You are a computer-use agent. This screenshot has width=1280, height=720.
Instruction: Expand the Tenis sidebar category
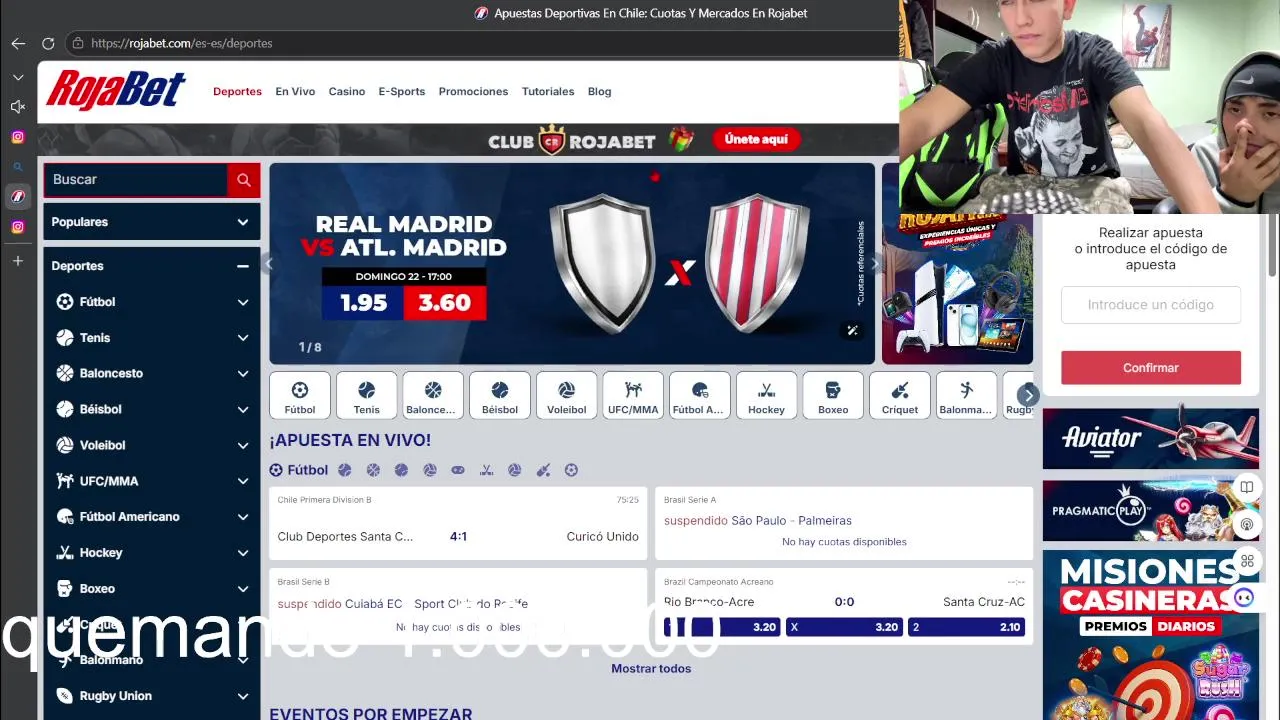242,338
